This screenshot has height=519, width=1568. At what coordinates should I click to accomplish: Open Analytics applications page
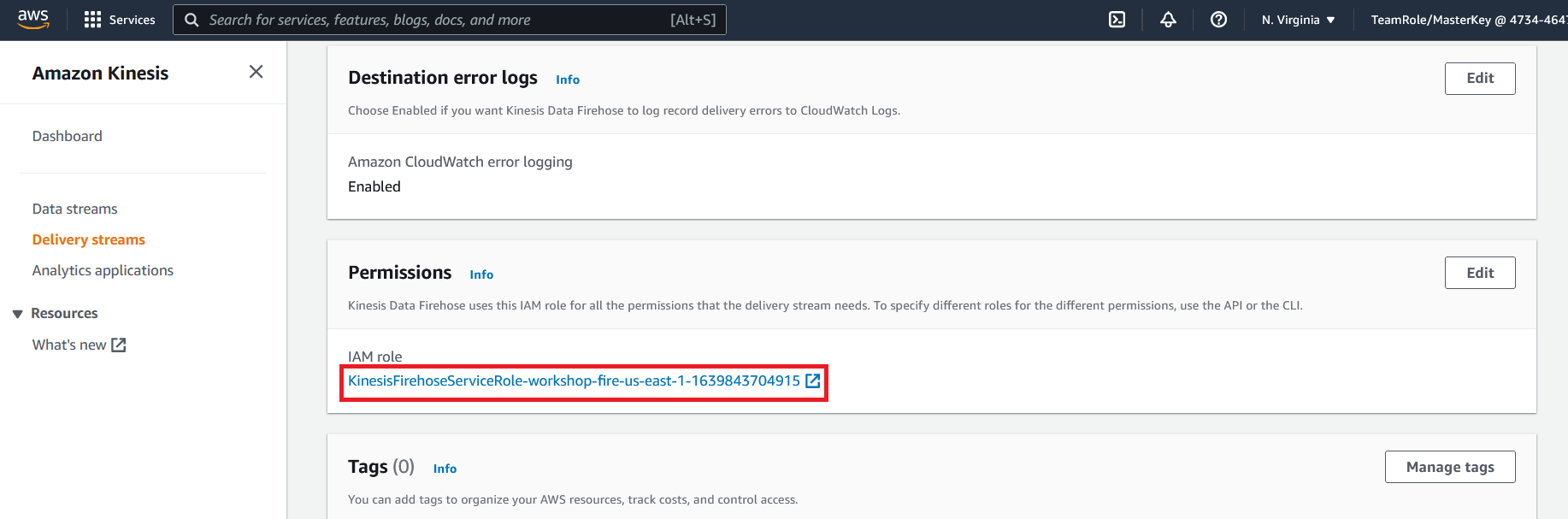pos(103,270)
